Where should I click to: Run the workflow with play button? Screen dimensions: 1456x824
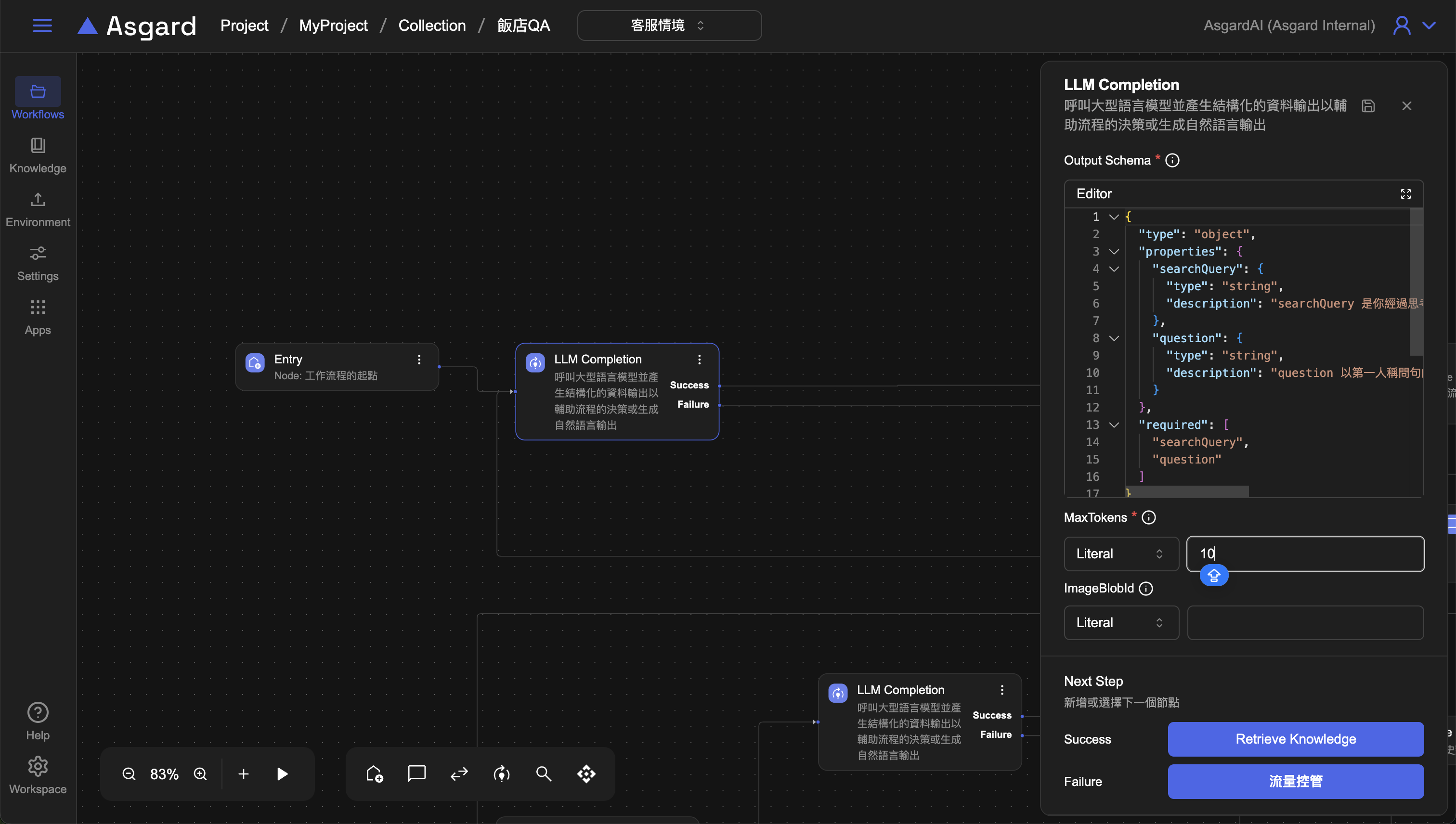[x=282, y=773]
